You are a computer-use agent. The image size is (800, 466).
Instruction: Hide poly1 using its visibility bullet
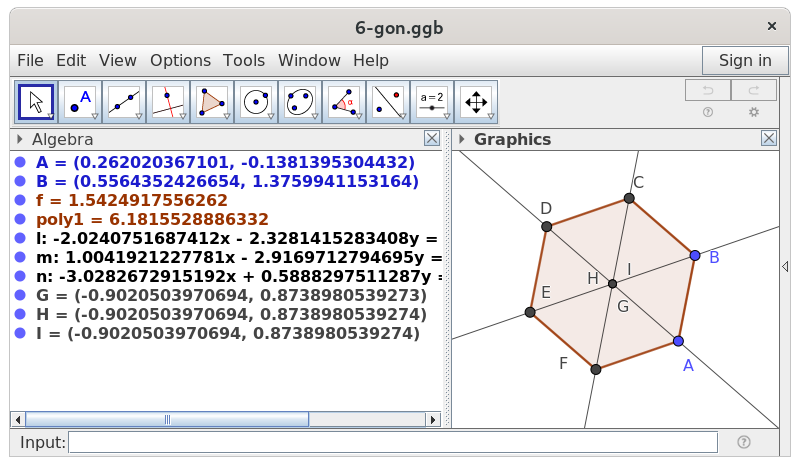(20, 219)
